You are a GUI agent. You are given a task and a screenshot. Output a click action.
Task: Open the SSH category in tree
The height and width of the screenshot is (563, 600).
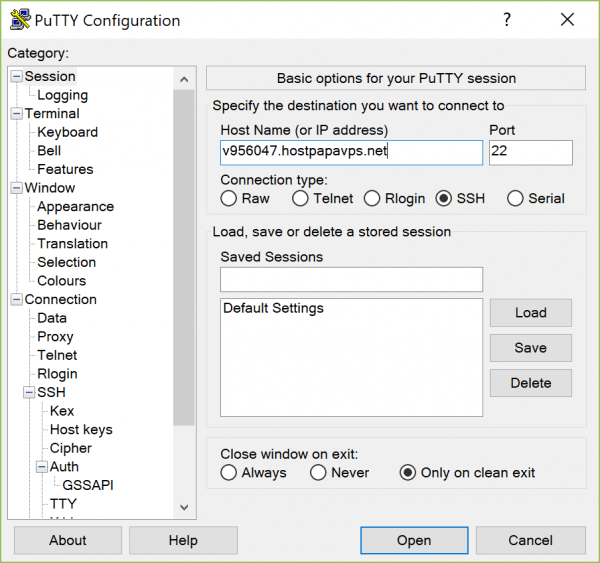(x=51, y=392)
